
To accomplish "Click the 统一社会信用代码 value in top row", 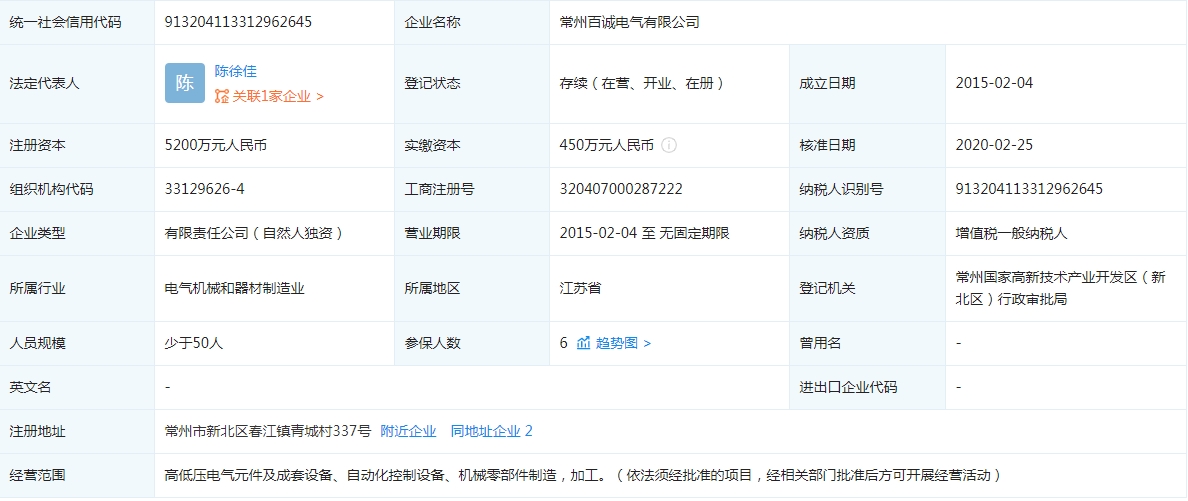I will (x=238, y=21).
